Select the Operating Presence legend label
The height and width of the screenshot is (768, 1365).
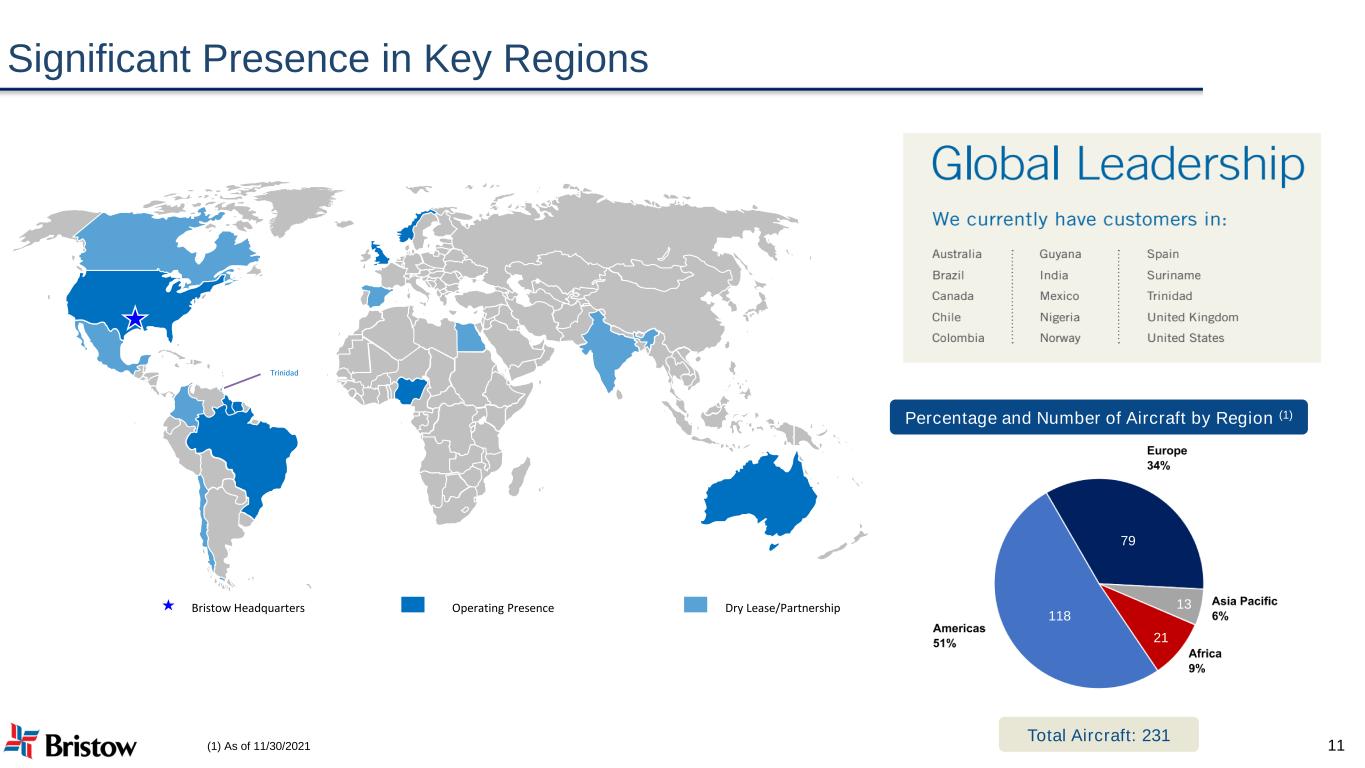click(503, 608)
